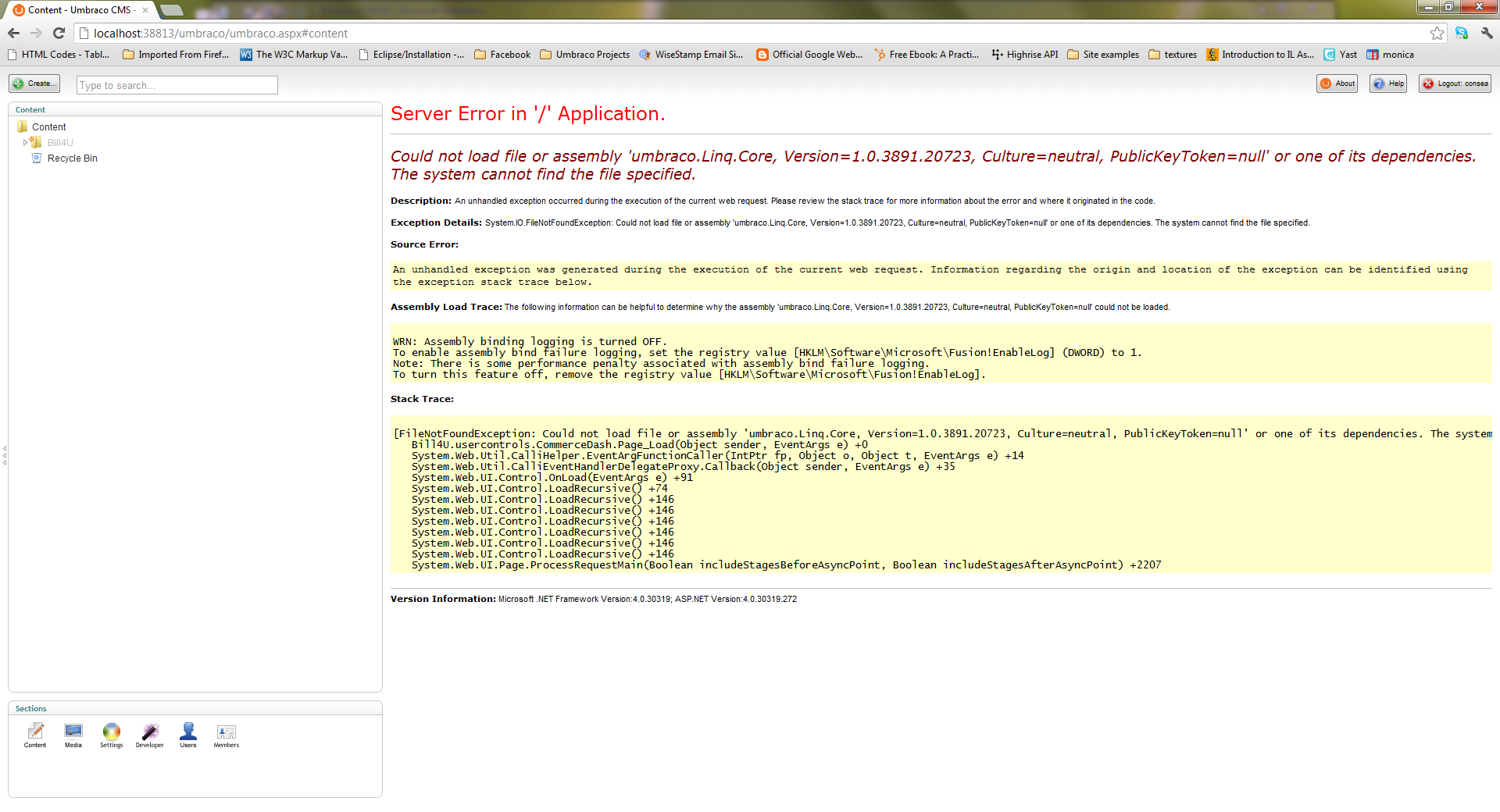
Task: Open the Chrome wrench menu
Action: click(x=1487, y=33)
